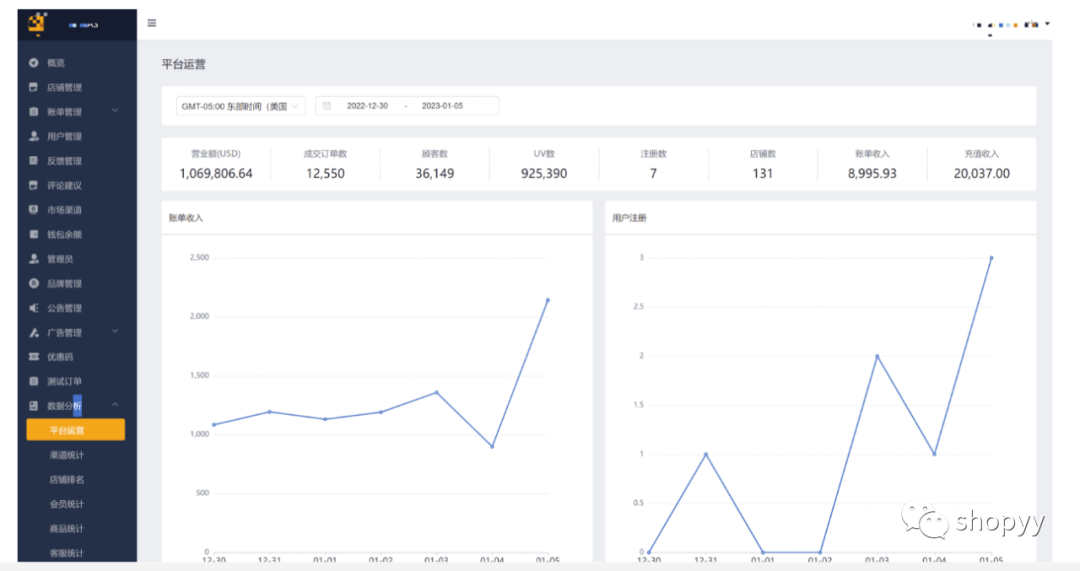Go to 会员统计 page

click(67, 504)
